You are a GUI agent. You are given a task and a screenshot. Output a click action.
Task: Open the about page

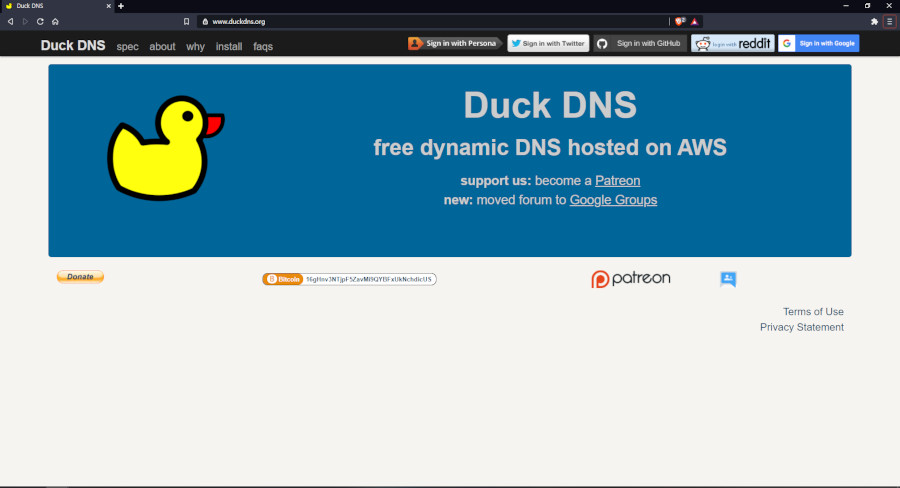[x=162, y=47]
